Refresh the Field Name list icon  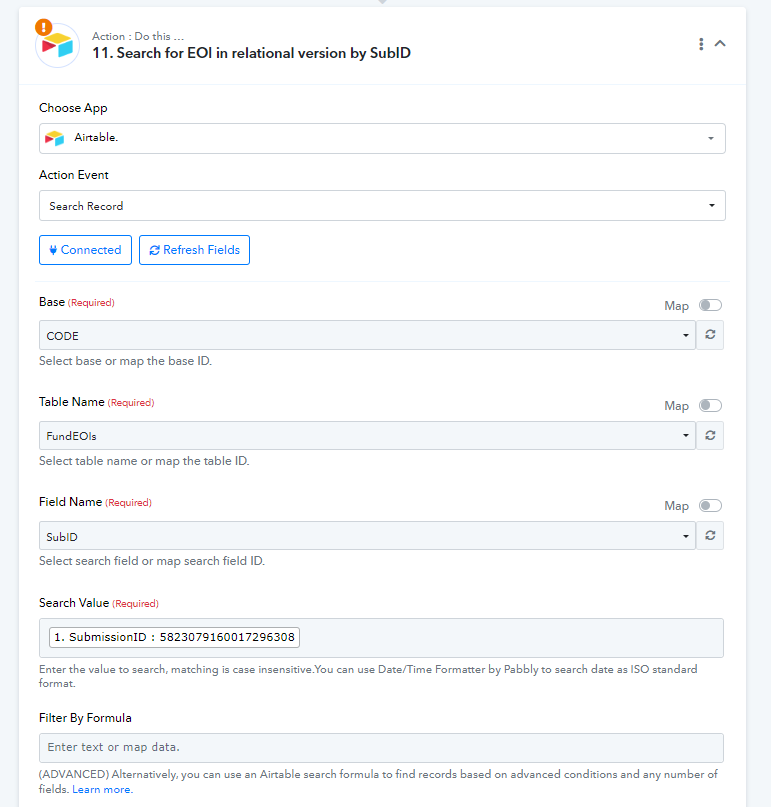tap(710, 536)
